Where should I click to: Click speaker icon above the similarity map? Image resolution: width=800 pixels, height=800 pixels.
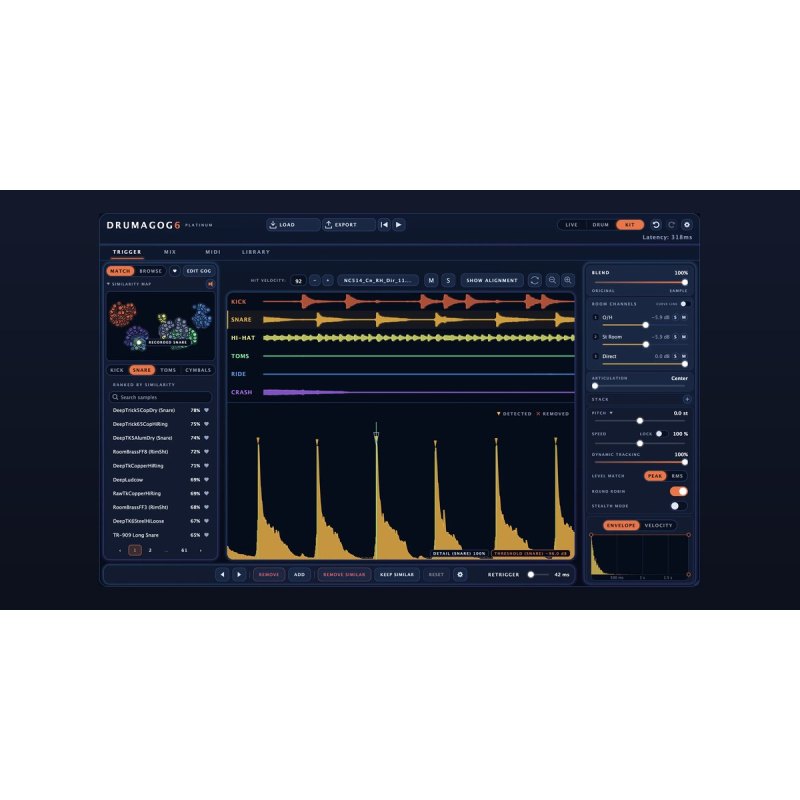(x=210, y=284)
